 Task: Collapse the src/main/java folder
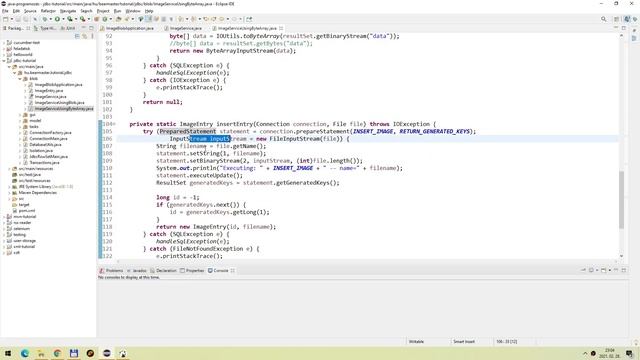pyautogui.click(x=9, y=67)
